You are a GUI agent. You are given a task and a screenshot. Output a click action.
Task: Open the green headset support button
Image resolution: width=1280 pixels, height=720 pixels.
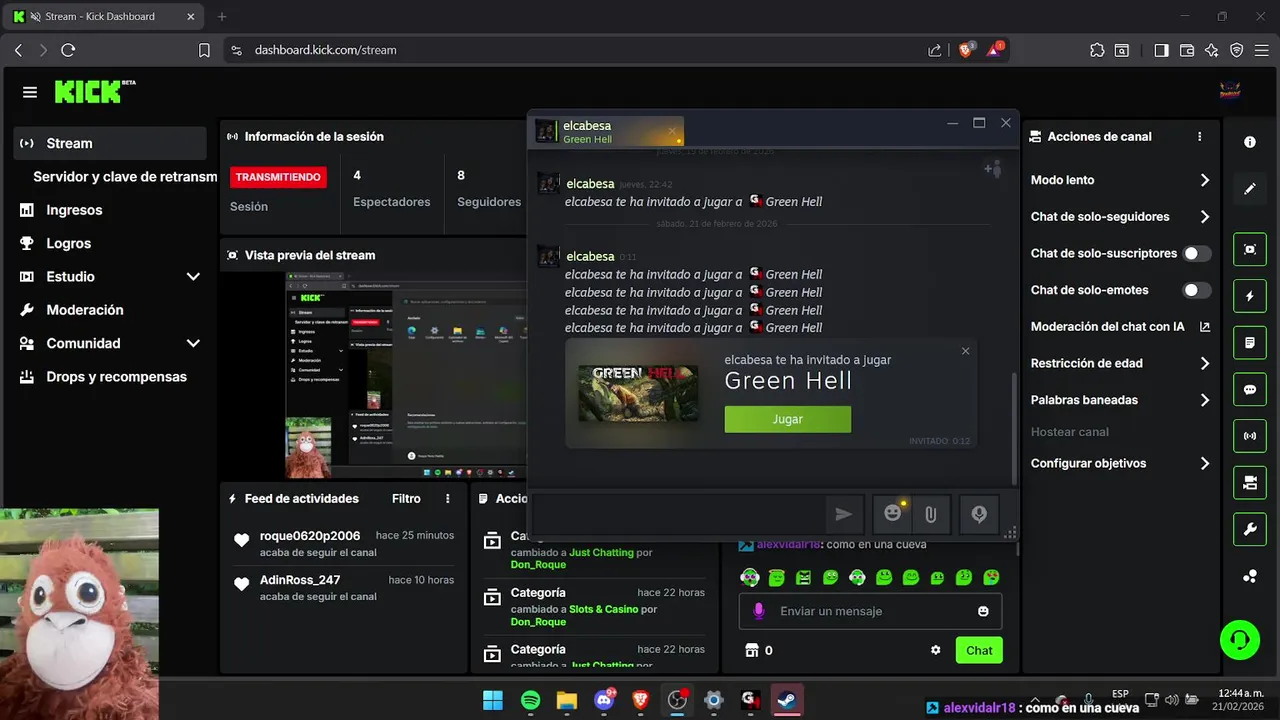(x=1240, y=639)
